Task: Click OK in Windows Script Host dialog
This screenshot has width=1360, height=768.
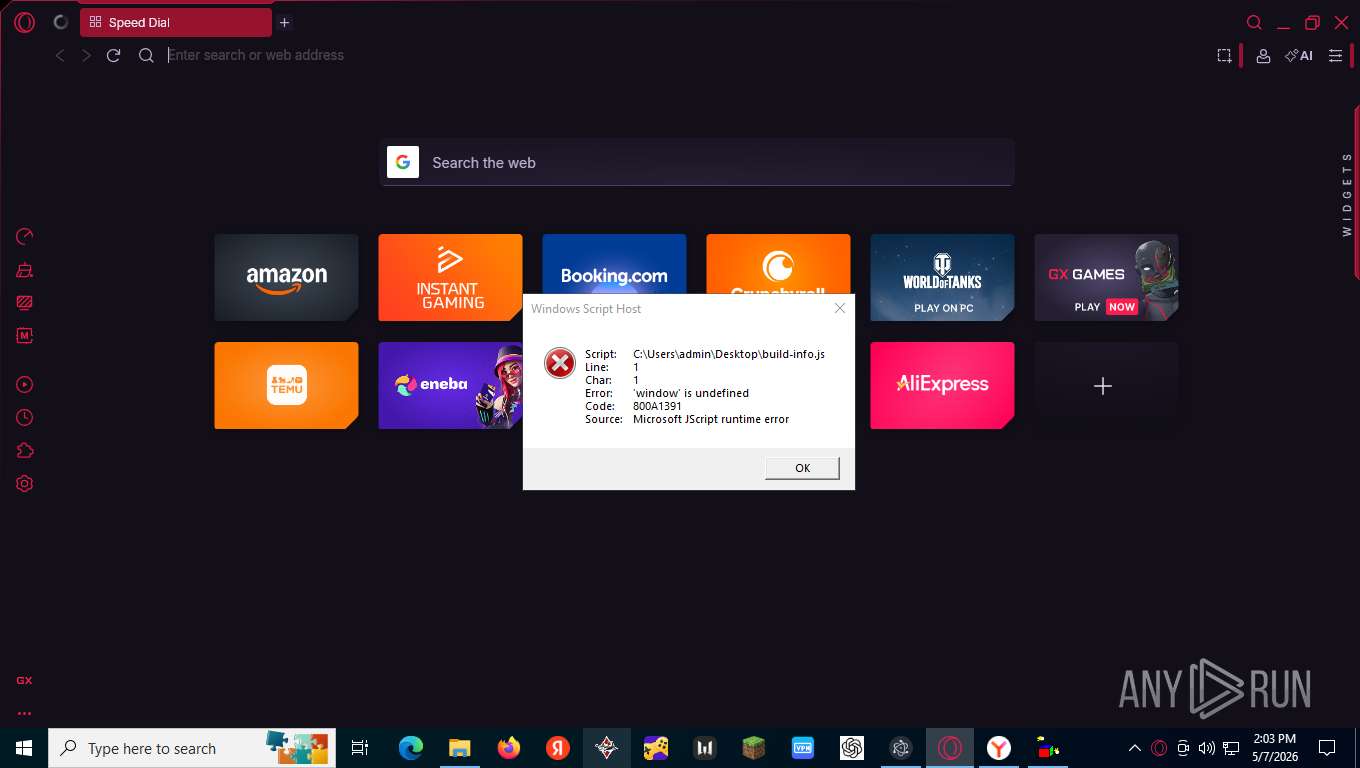Action: coord(802,468)
